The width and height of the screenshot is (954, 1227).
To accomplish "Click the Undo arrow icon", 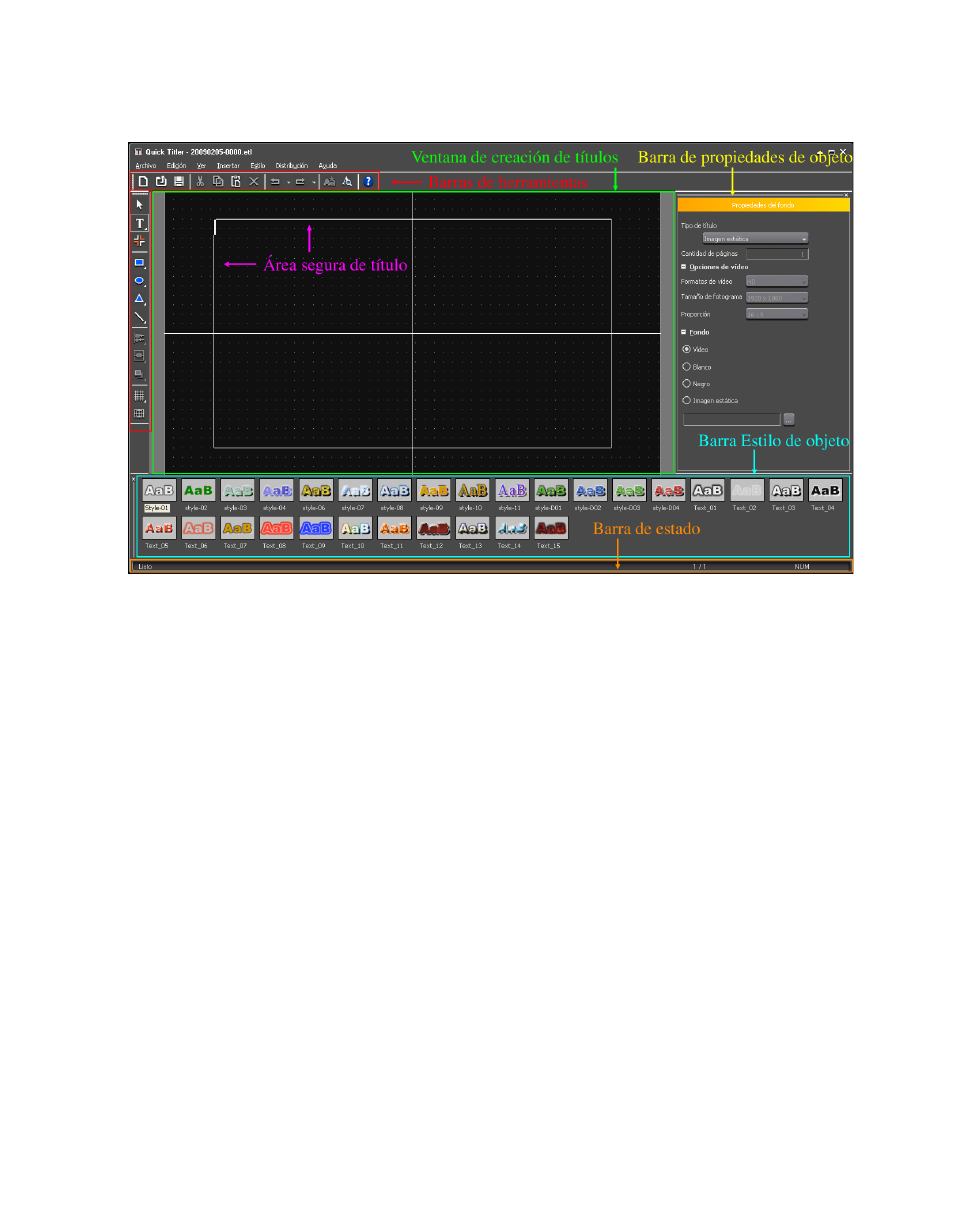I will (x=275, y=182).
